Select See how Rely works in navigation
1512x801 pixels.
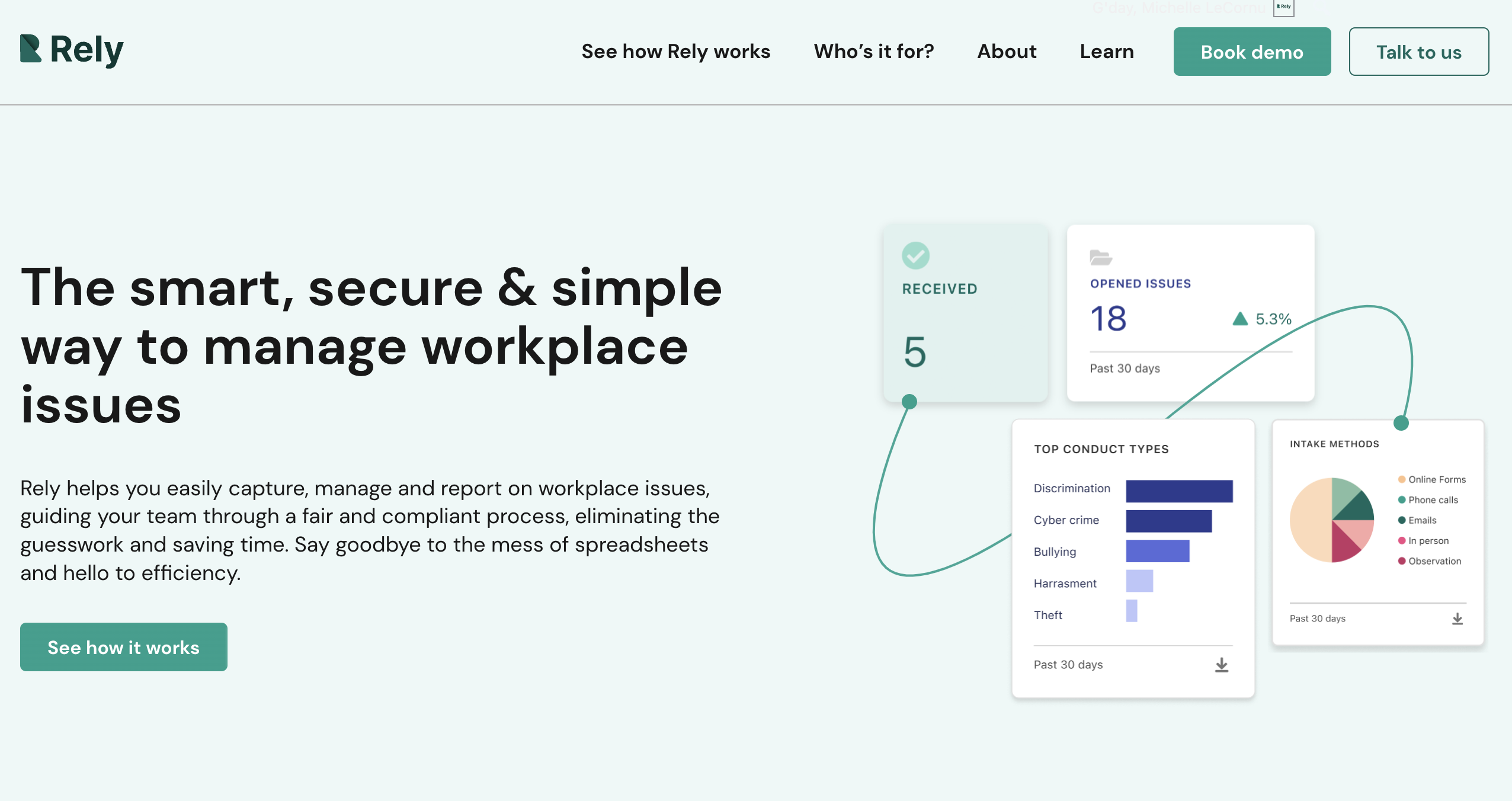[x=675, y=52]
